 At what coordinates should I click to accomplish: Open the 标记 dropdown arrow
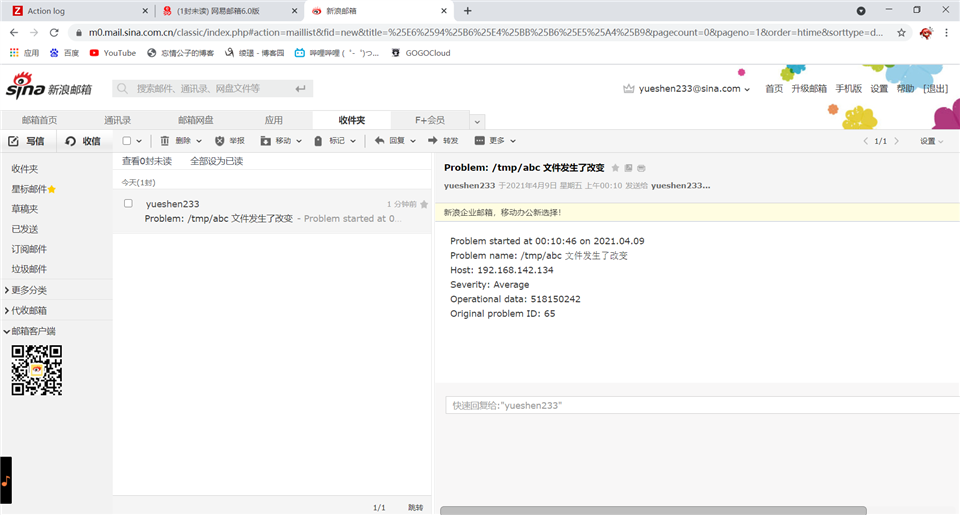coord(353,141)
